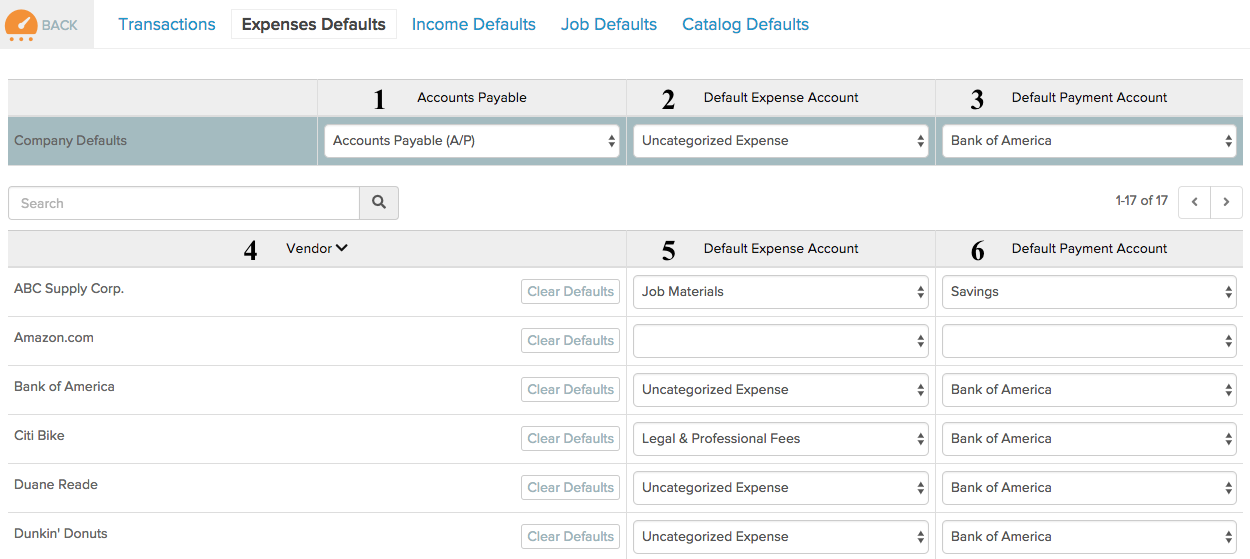Click the magnifying glass search button
This screenshot has width=1250, height=559.
tap(379, 203)
